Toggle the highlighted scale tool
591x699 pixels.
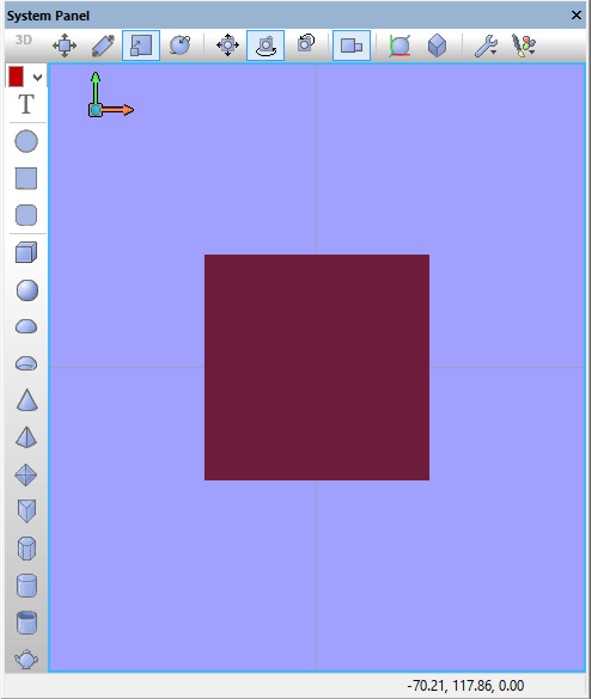[x=141, y=45]
